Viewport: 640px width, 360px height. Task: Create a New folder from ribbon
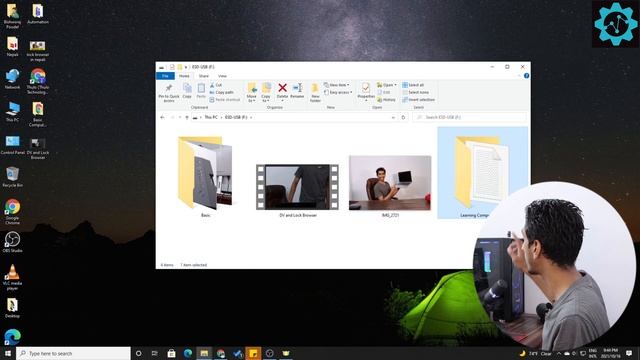[x=315, y=93]
